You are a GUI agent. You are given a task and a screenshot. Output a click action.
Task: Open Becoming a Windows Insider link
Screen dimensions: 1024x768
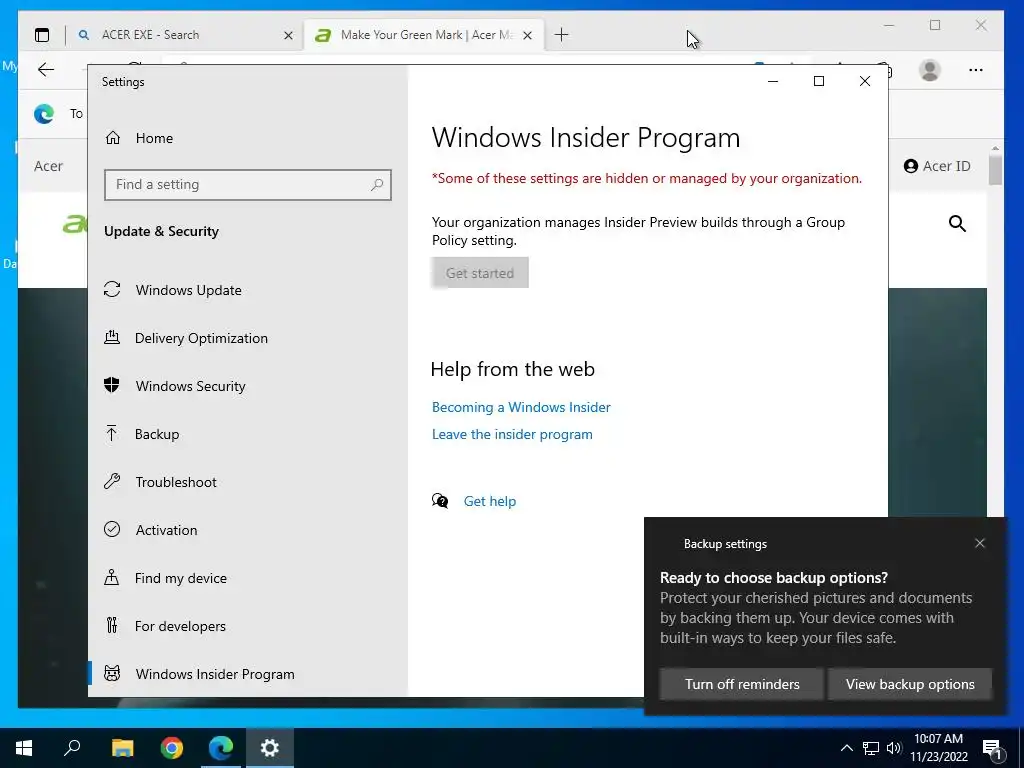click(521, 407)
